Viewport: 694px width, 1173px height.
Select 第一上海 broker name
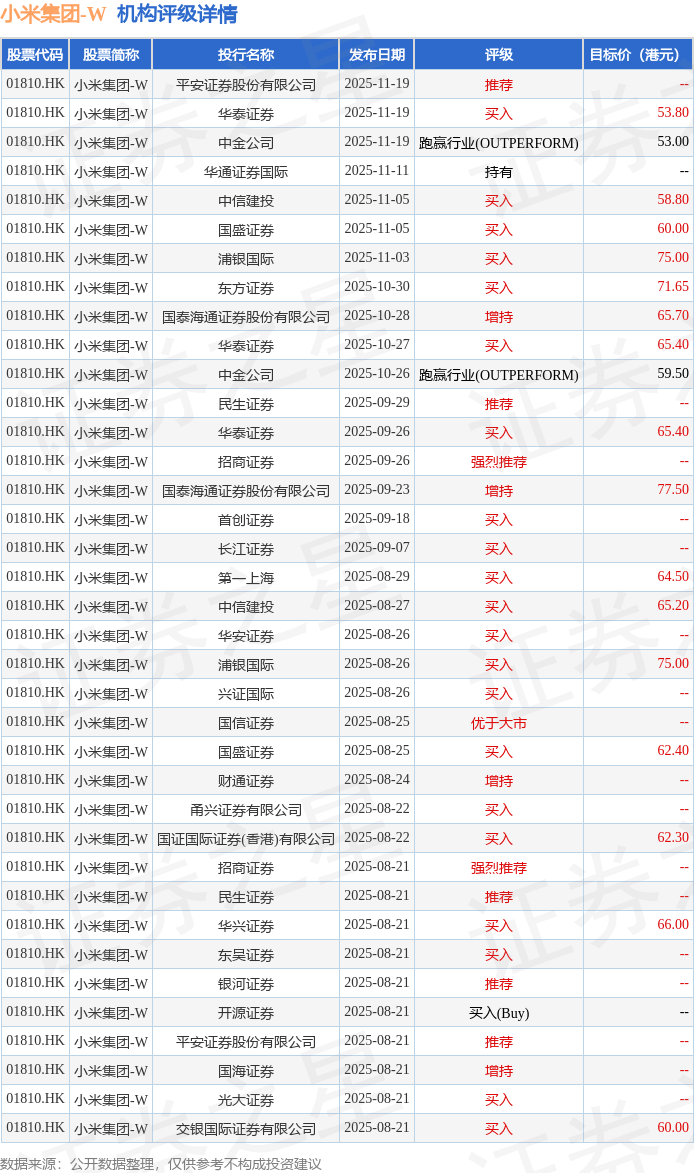[x=245, y=578]
